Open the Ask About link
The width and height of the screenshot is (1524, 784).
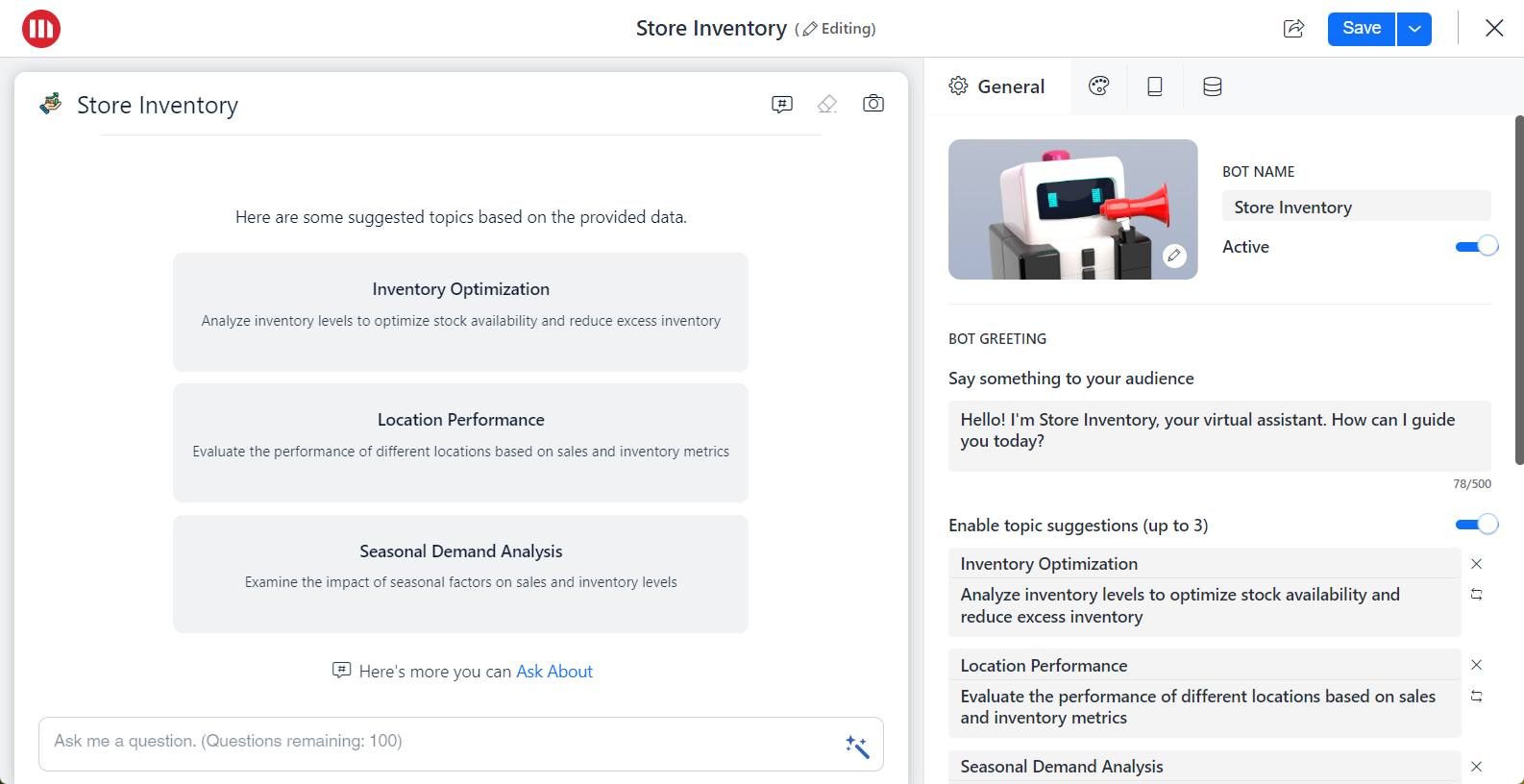coord(554,672)
